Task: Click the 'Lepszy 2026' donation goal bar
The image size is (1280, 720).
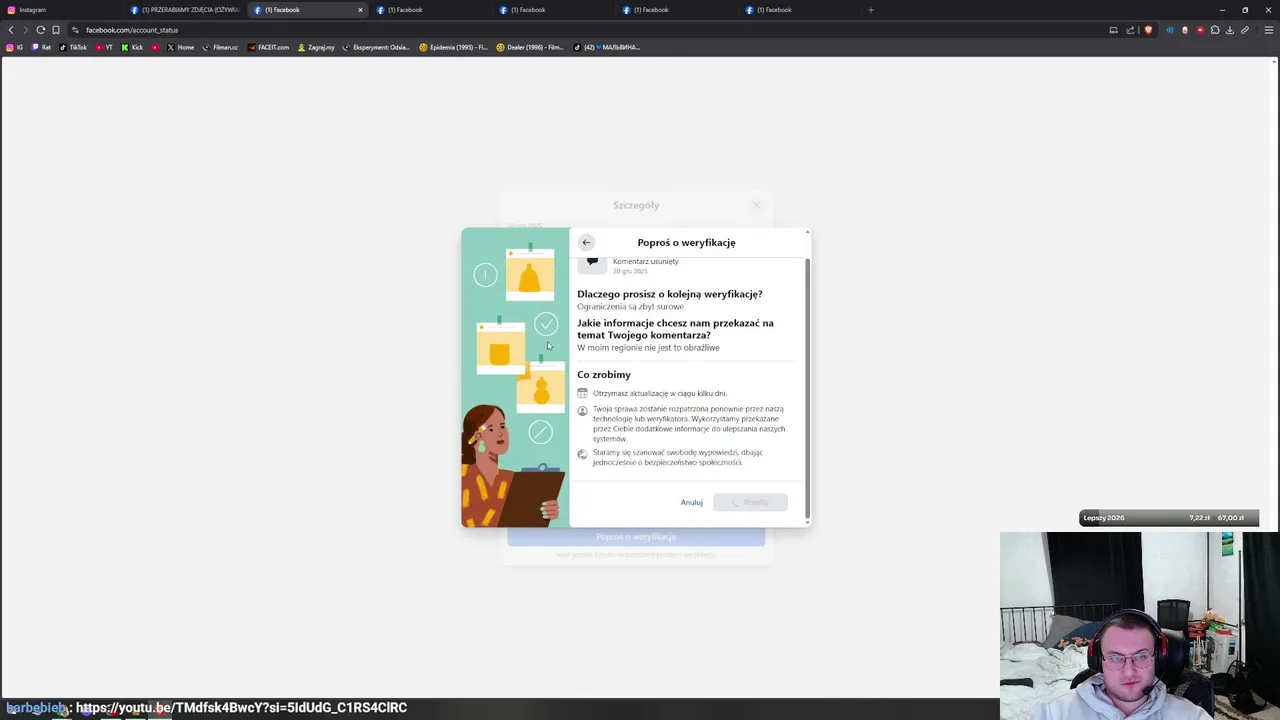Action: point(1168,518)
